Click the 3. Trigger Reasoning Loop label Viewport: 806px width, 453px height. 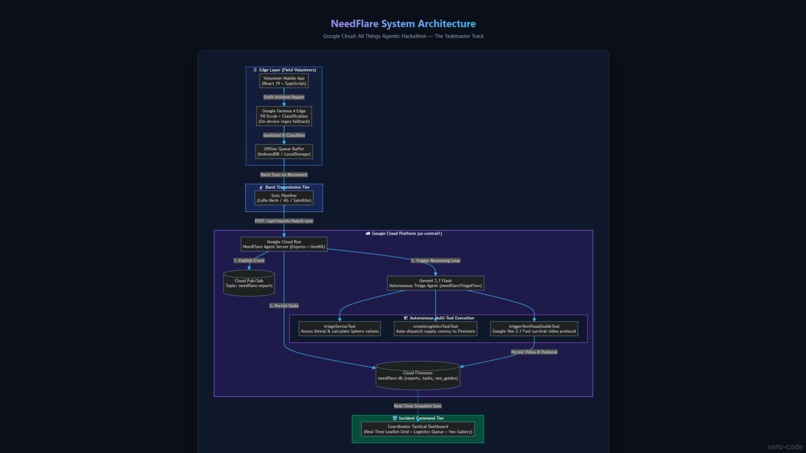click(435, 260)
